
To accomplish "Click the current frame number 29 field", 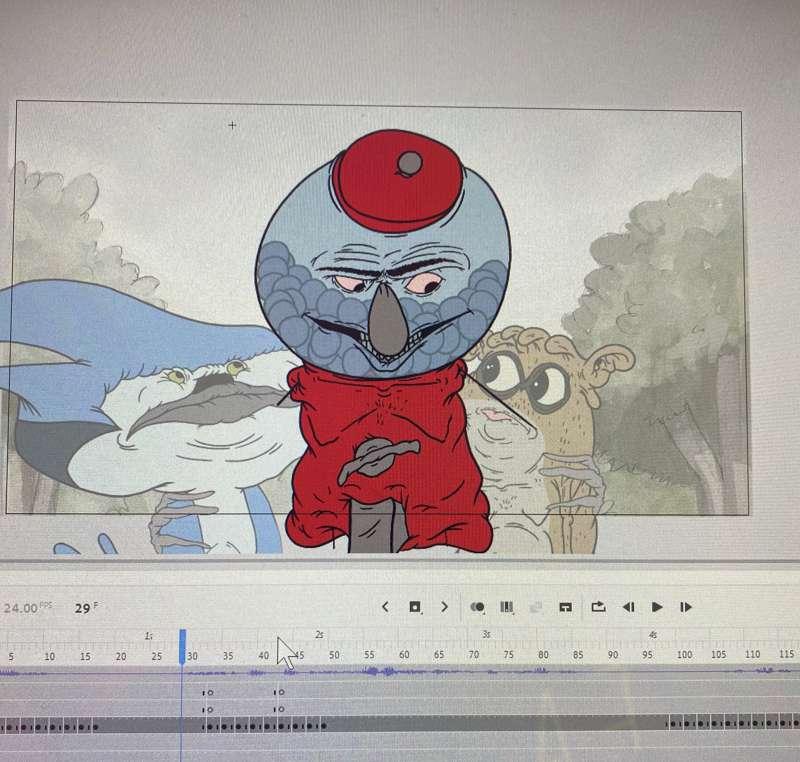I will pyautogui.click(x=83, y=608).
